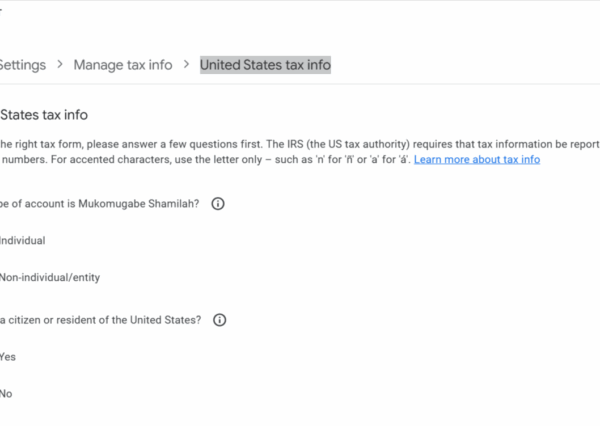Image resolution: width=600 pixels, height=426 pixels.
Task: Click the chevron arrow after Settings breadcrumb
Action: tap(60, 65)
